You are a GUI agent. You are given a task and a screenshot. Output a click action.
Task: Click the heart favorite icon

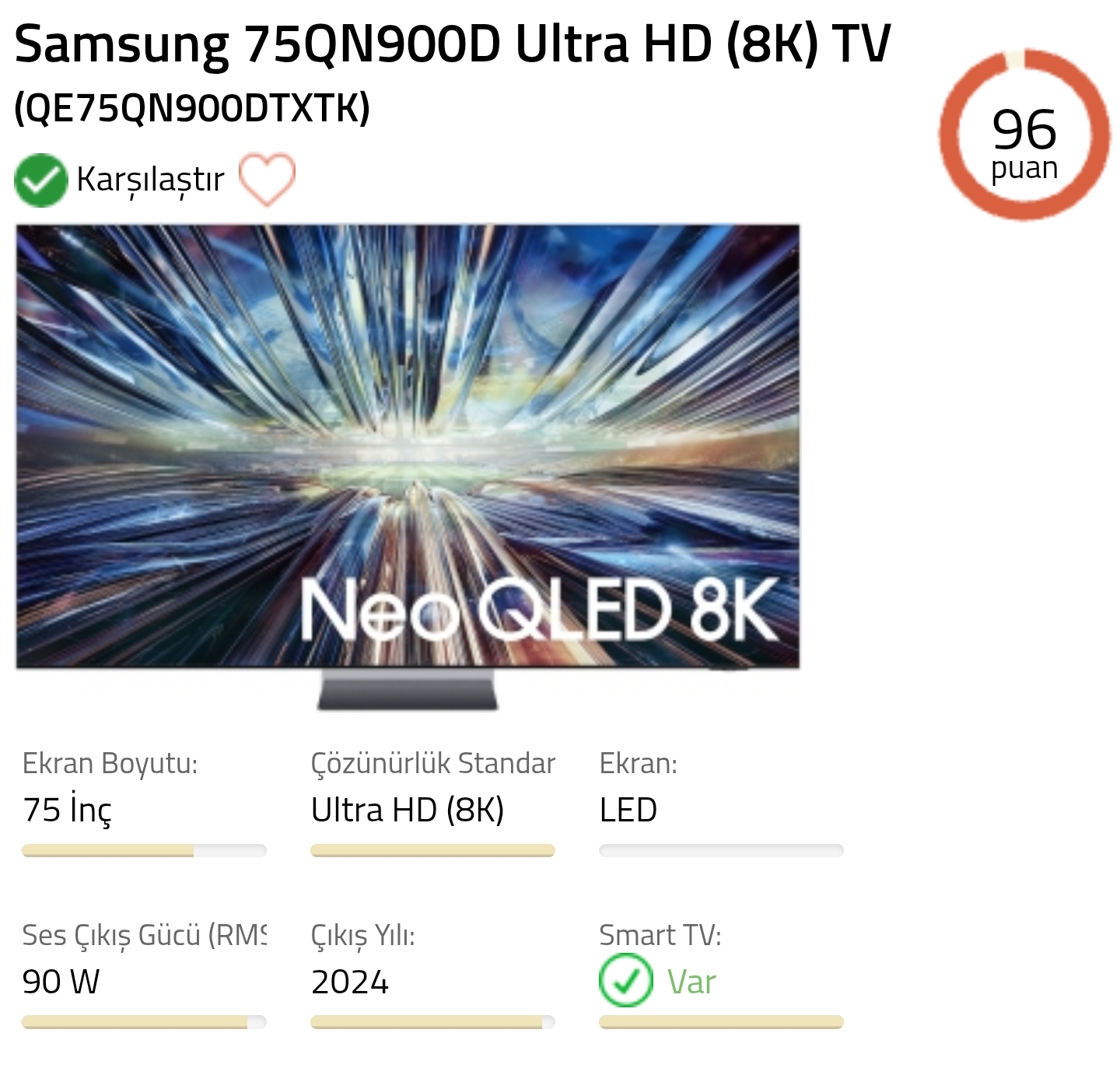pos(267,180)
